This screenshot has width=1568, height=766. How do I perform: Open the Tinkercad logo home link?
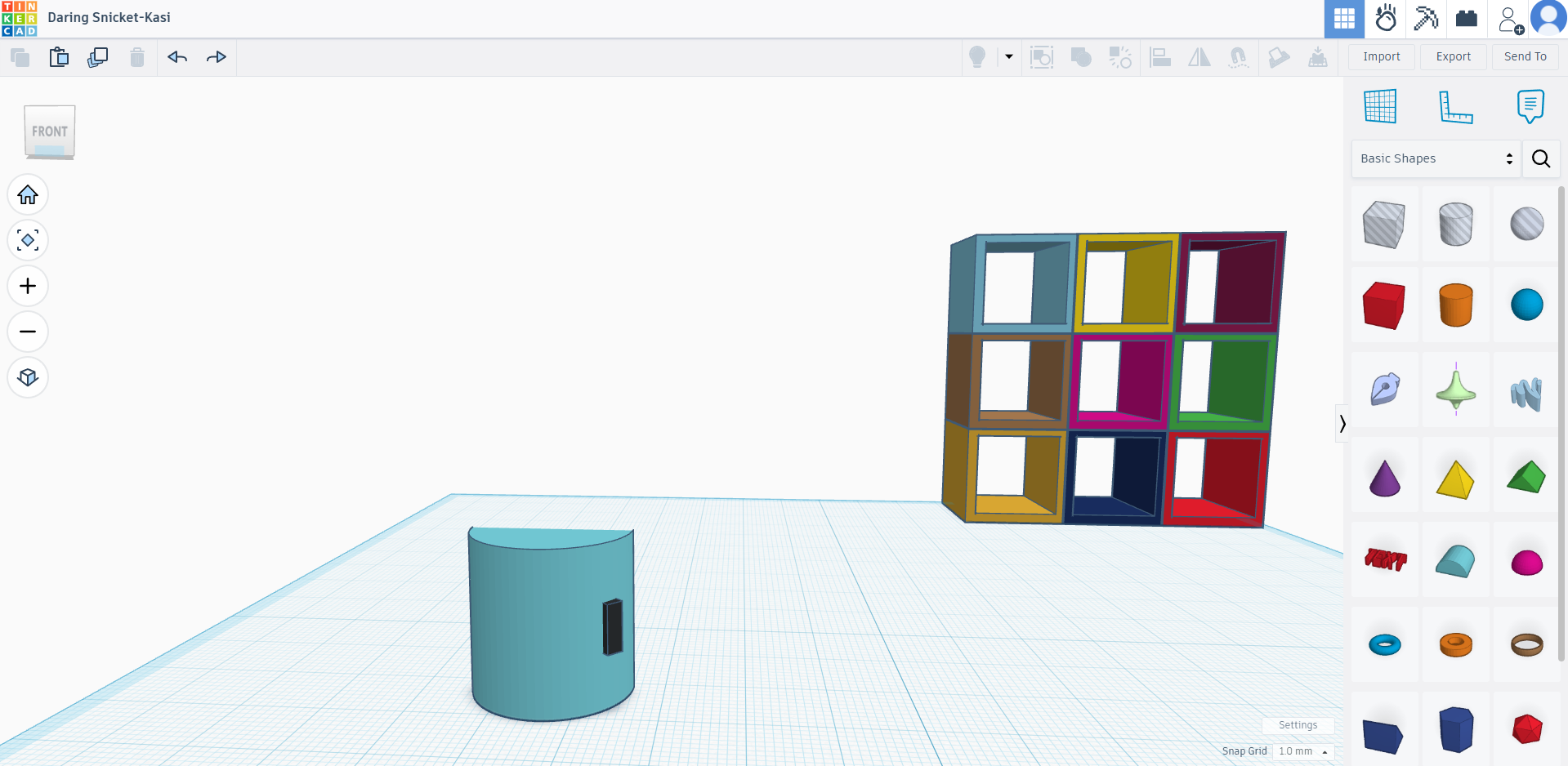click(x=19, y=19)
